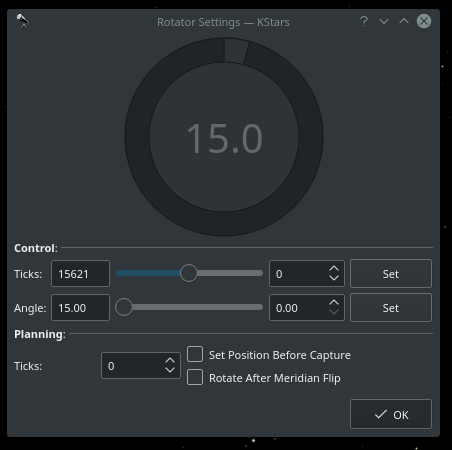Image resolution: width=452 pixels, height=450 pixels.
Task: Click the KStars telescope icon in the title bar
Action: (x=23, y=21)
